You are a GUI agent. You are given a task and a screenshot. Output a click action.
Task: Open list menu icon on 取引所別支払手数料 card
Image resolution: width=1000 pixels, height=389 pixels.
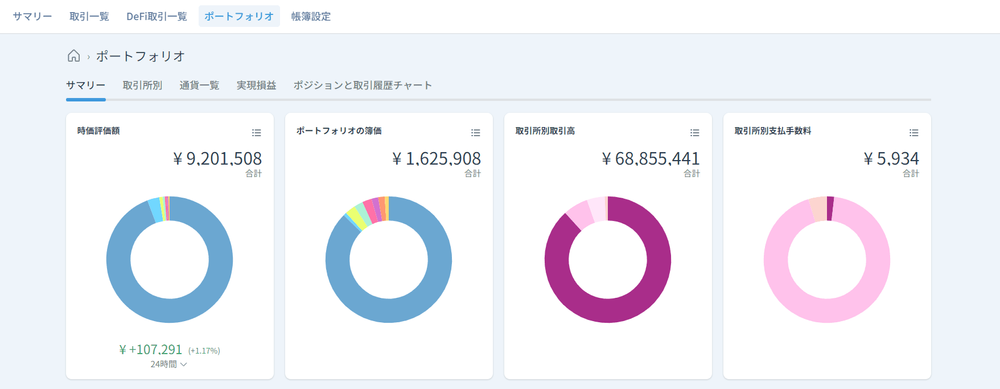pyautogui.click(x=914, y=133)
